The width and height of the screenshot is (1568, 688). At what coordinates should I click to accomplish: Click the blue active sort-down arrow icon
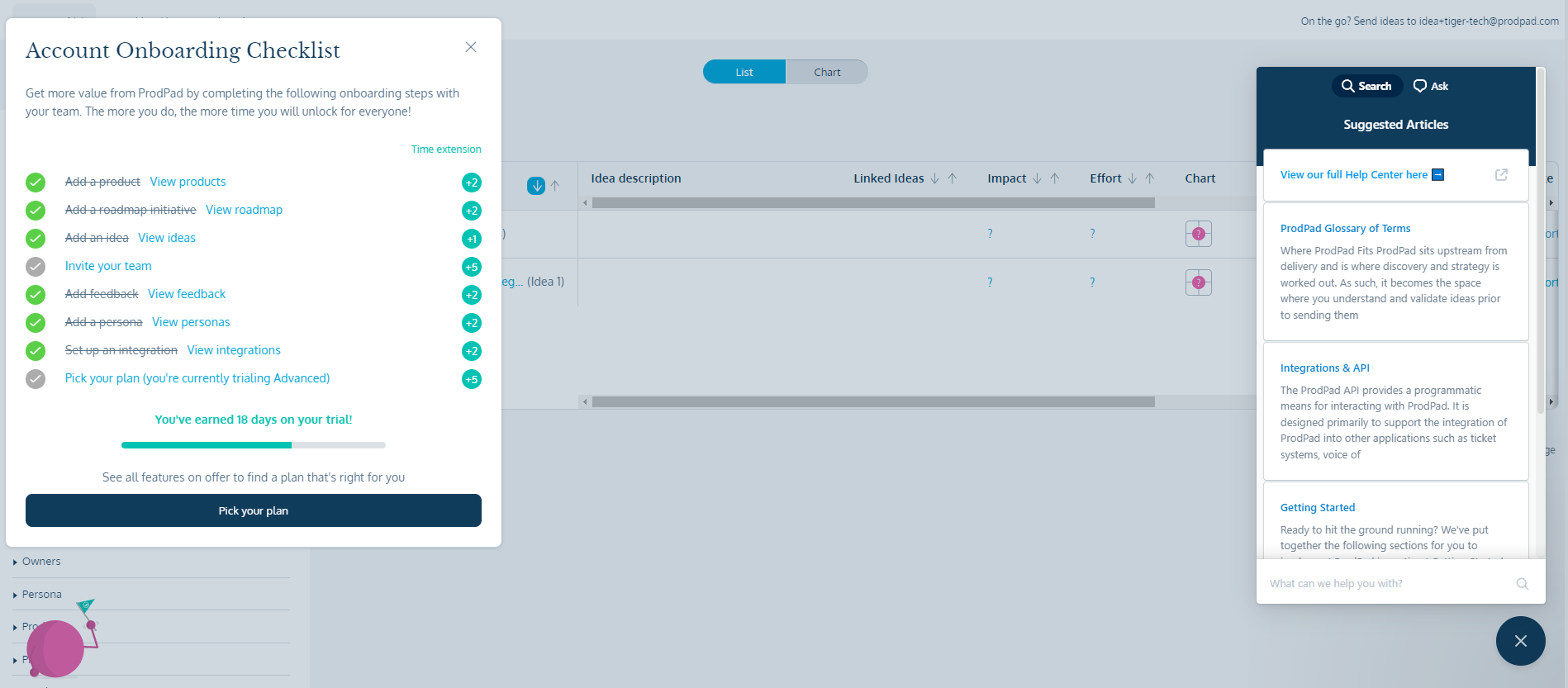[x=536, y=186]
